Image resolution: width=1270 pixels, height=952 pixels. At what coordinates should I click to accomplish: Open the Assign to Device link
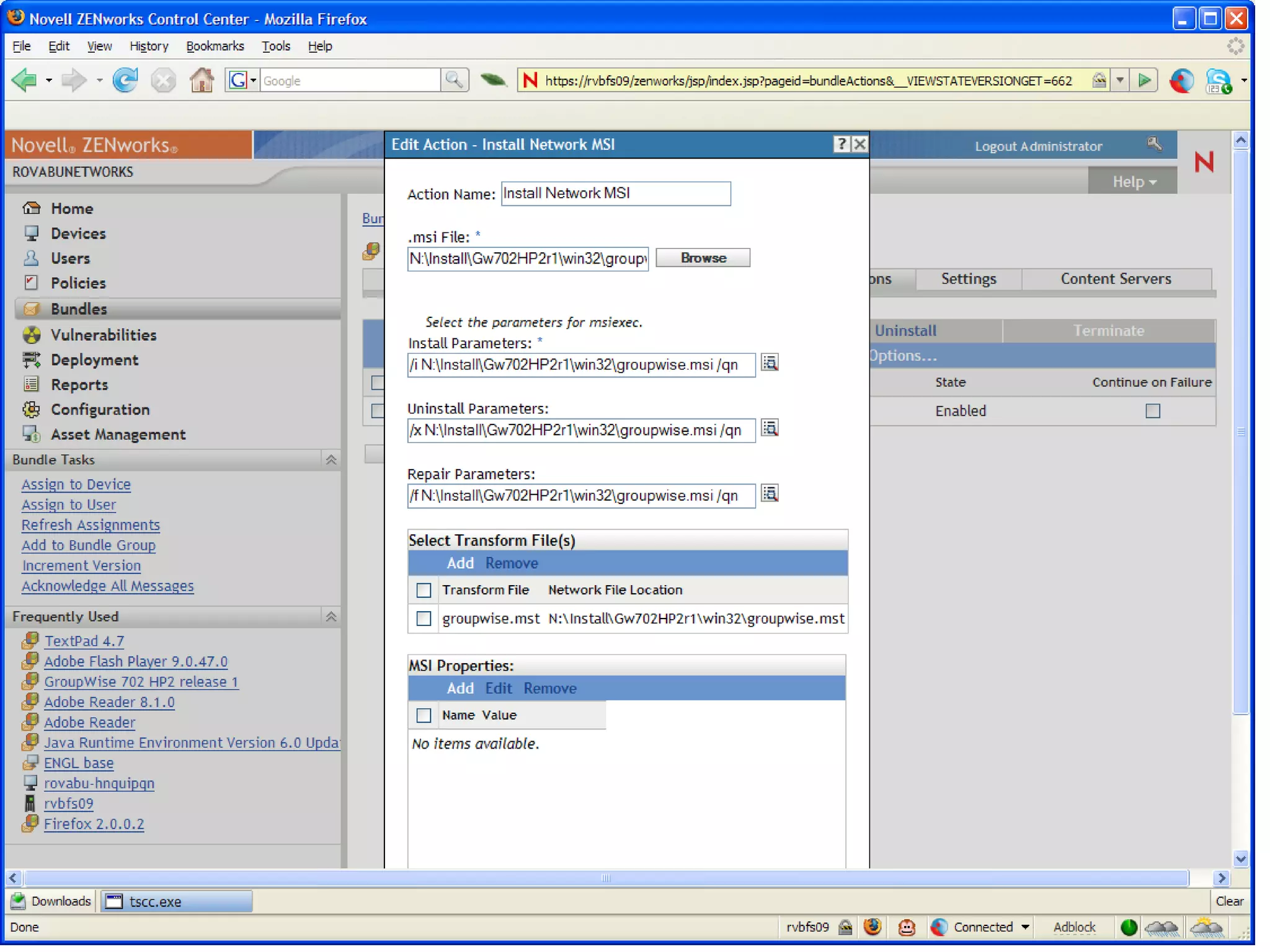click(76, 484)
